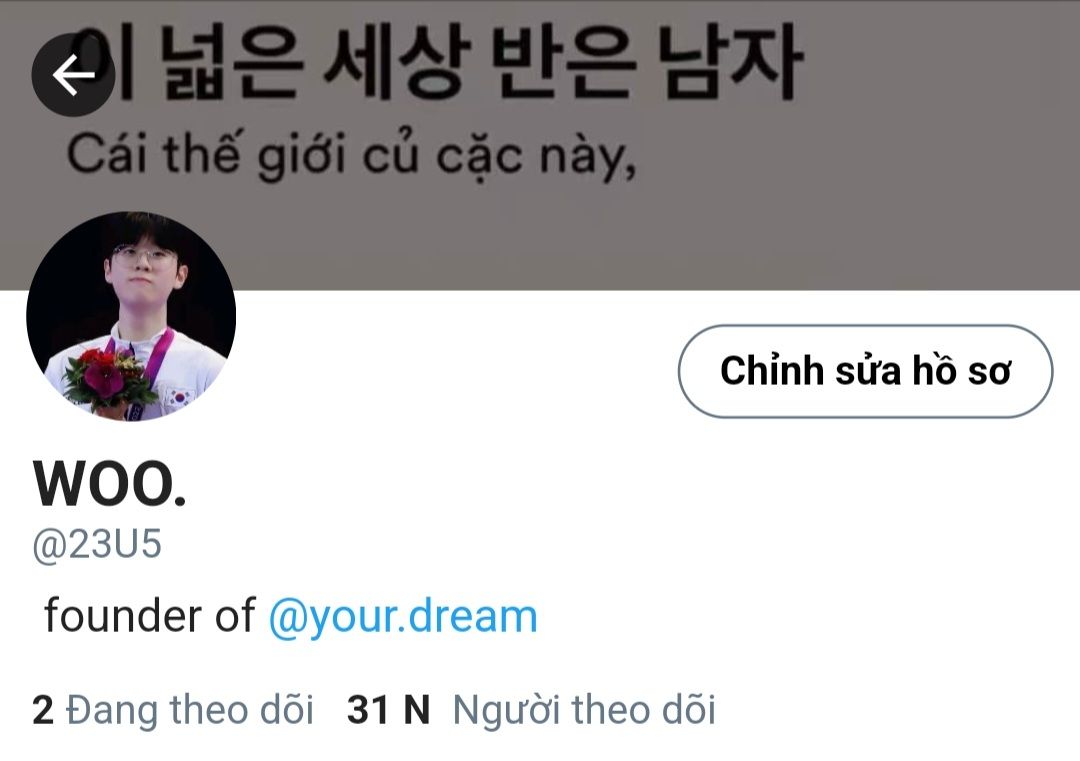1080x761 pixels.
Task: Select the display name 'WOO.'
Action: [110, 483]
